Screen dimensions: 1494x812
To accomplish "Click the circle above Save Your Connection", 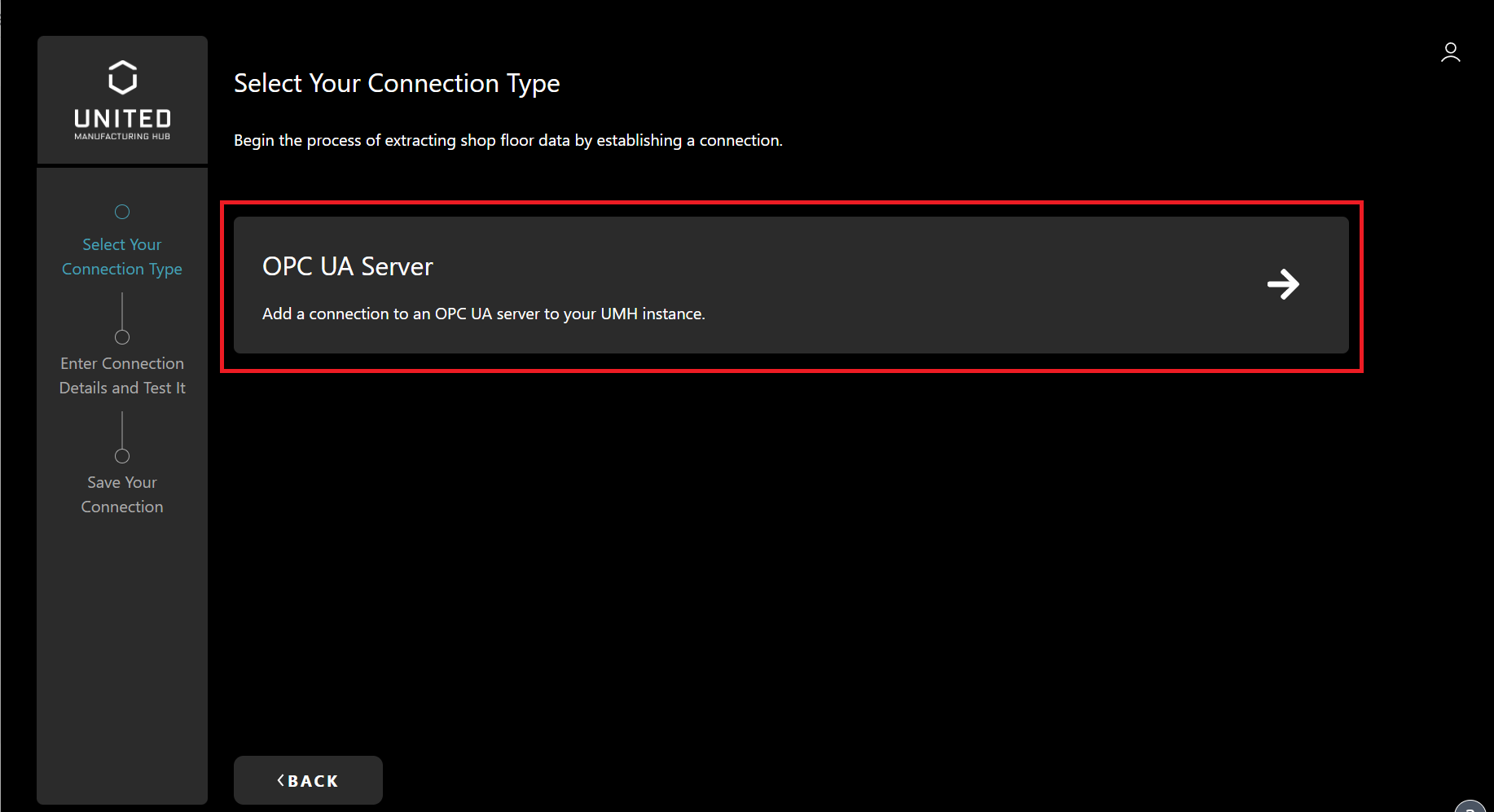I will point(122,456).
